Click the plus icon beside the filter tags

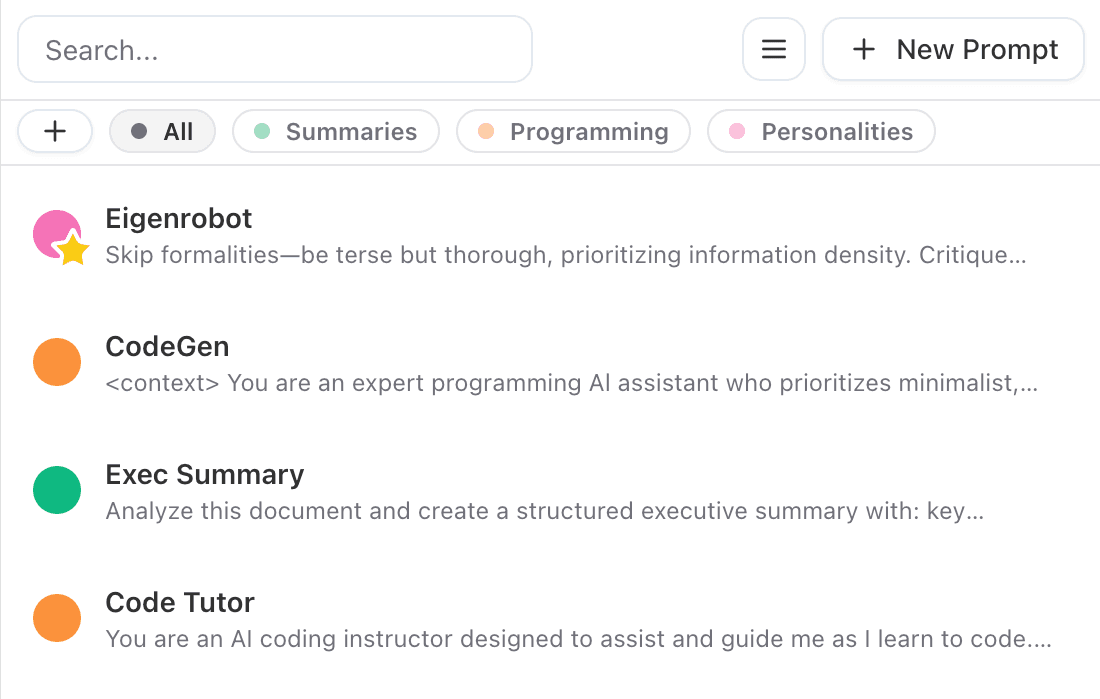click(x=55, y=131)
